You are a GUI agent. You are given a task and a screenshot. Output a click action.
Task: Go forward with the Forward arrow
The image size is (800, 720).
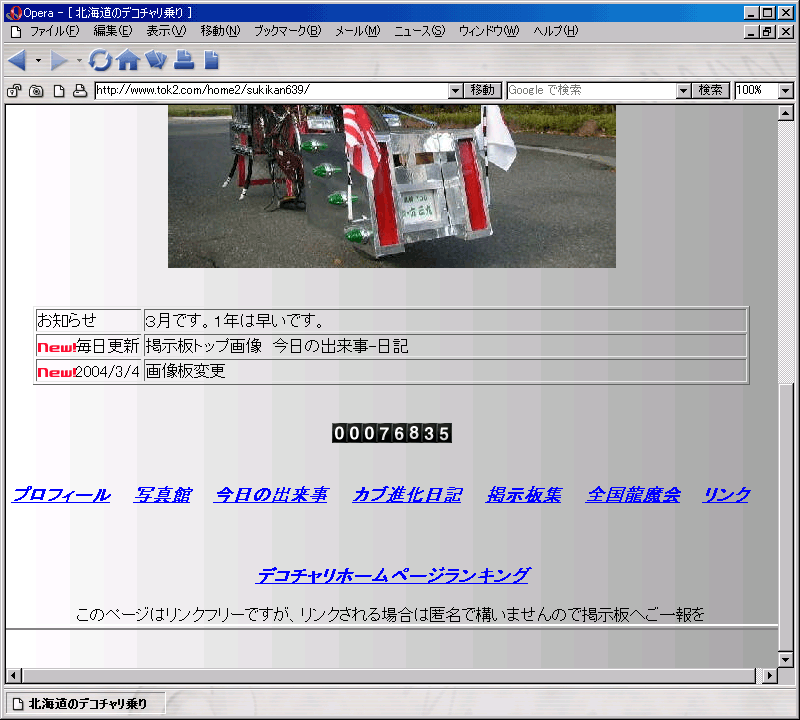(59, 60)
